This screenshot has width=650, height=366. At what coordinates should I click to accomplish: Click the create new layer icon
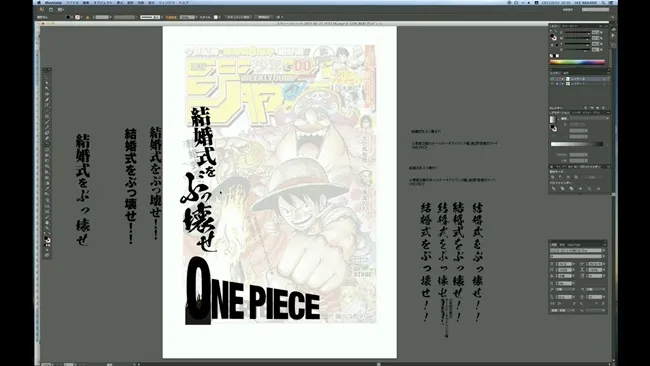[597, 108]
